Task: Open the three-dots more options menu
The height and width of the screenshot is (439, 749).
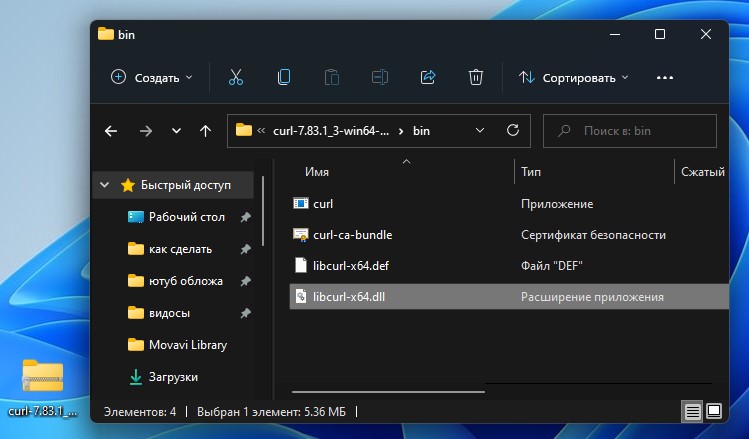Action: click(665, 77)
